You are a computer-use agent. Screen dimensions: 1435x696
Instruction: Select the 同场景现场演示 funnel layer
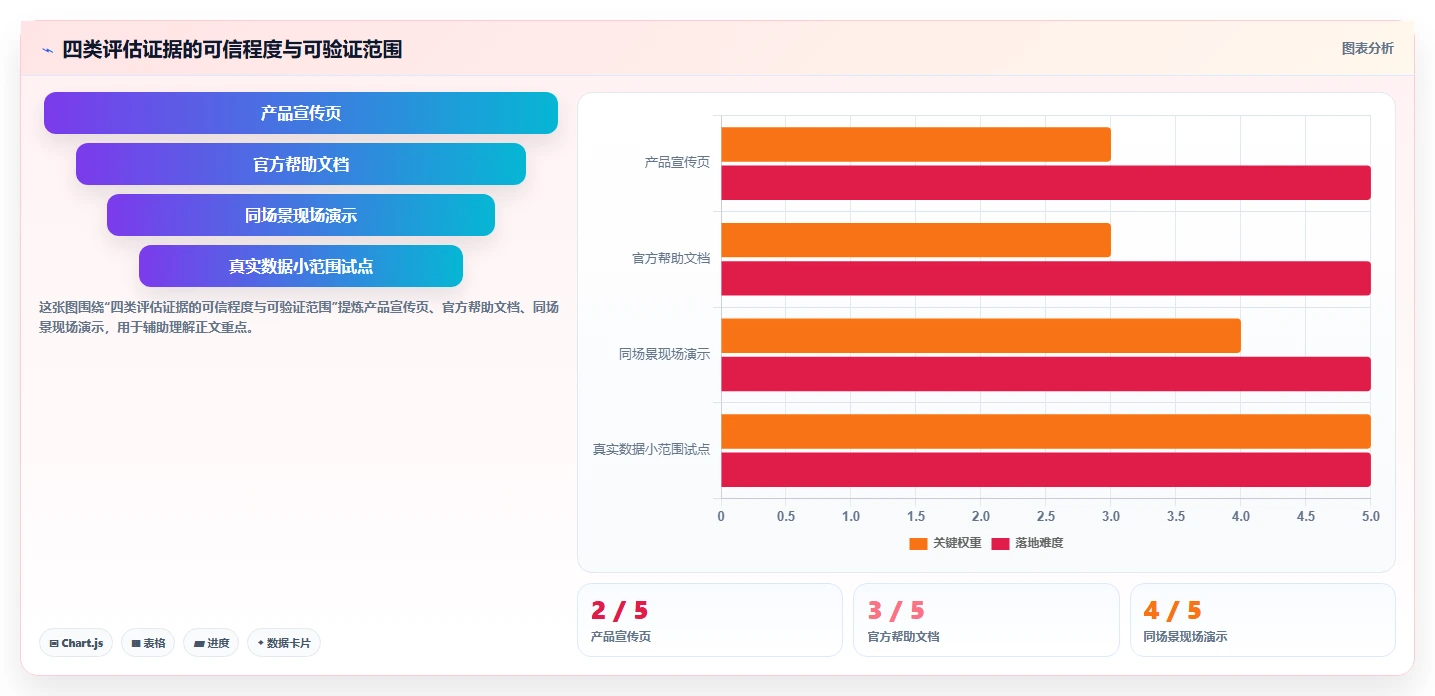[301, 215]
